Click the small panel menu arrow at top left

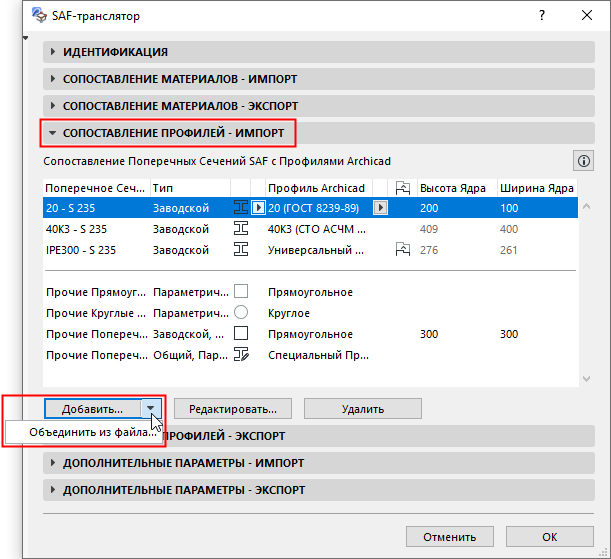point(25,38)
